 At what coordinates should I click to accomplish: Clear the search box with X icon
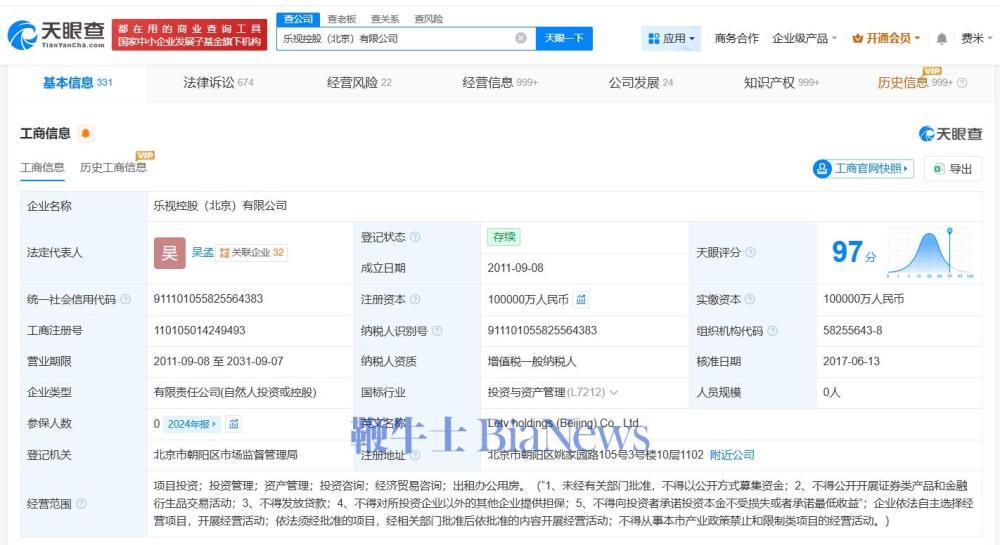coord(521,38)
